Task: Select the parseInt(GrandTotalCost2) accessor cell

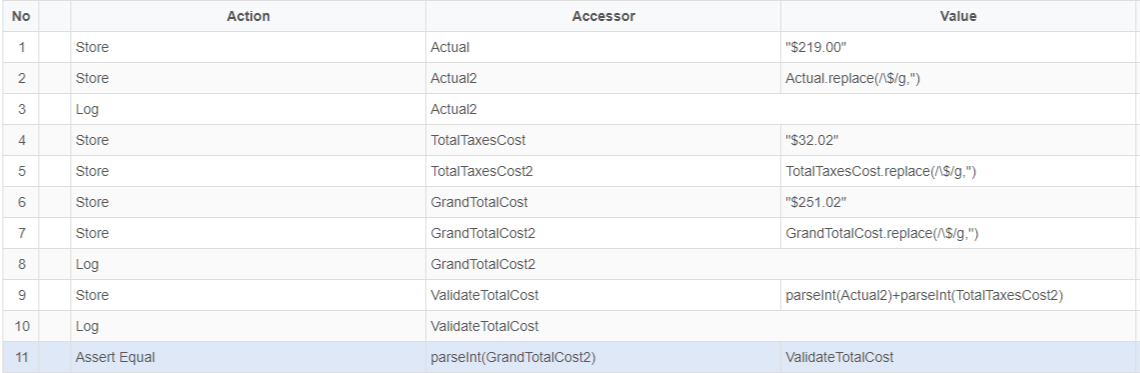Action: click(603, 357)
